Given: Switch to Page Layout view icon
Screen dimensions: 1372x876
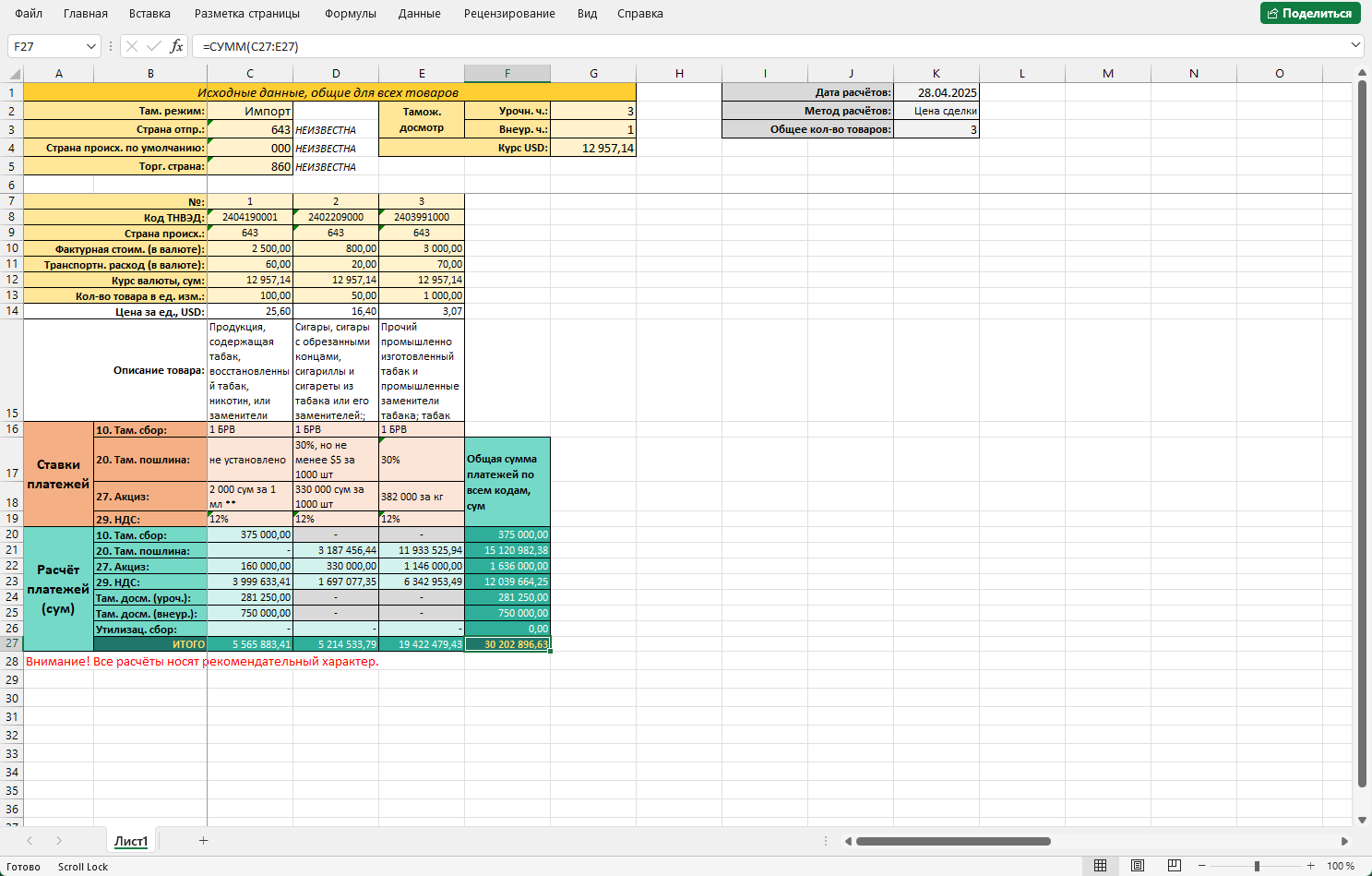Looking at the screenshot, I should (x=1138, y=866).
